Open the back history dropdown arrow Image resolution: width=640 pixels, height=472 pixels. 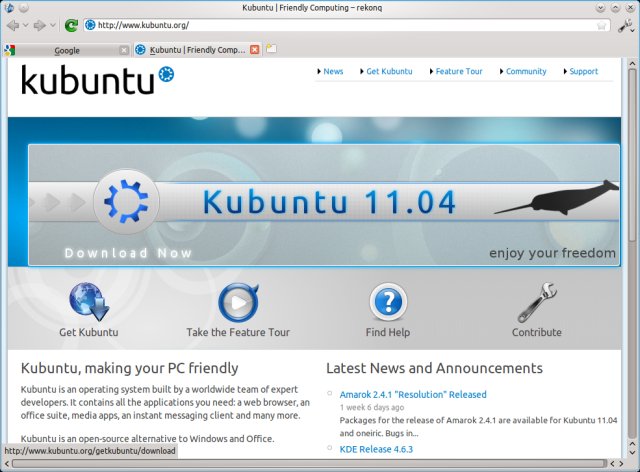pos(25,25)
